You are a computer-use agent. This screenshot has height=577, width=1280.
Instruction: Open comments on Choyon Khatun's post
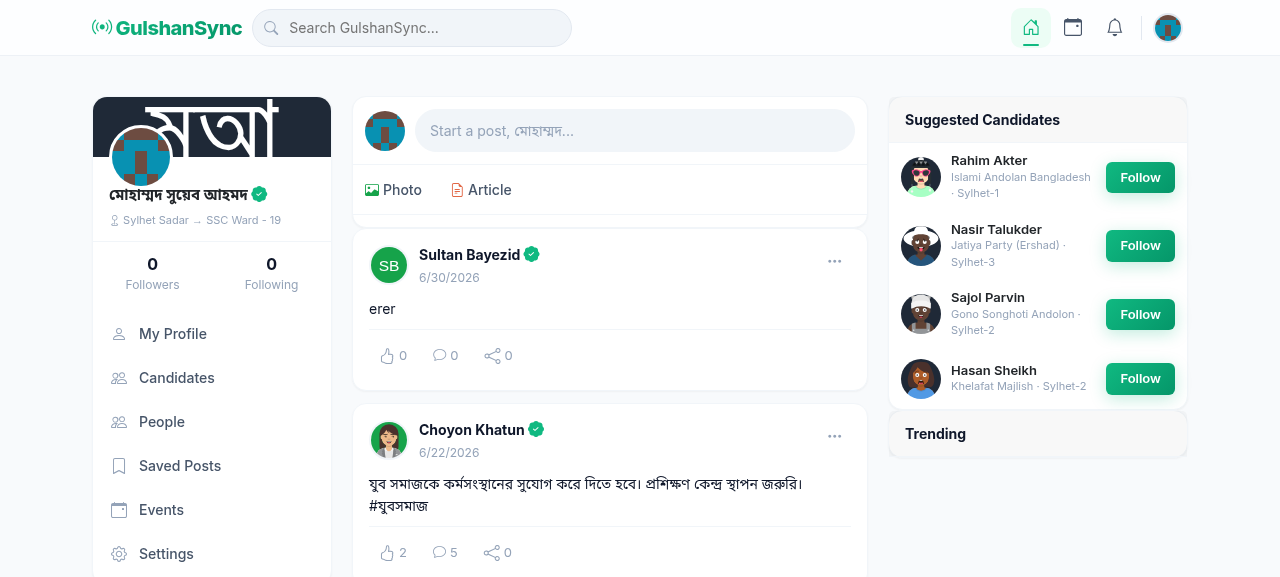coord(445,553)
